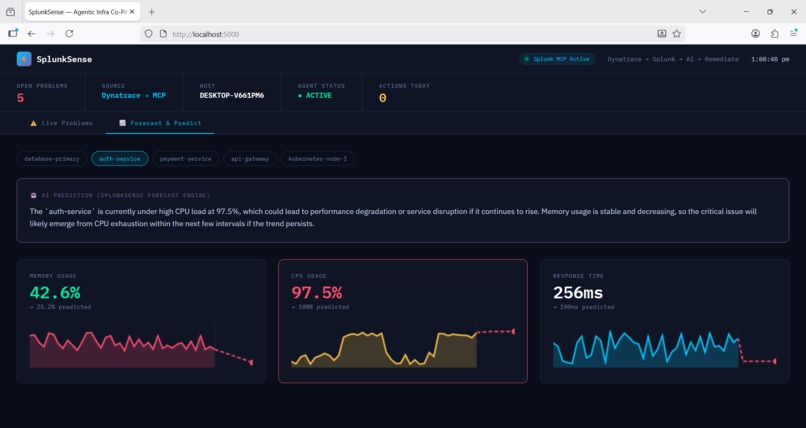Click the open problems count 5
This screenshot has width=806, height=428.
(21, 98)
